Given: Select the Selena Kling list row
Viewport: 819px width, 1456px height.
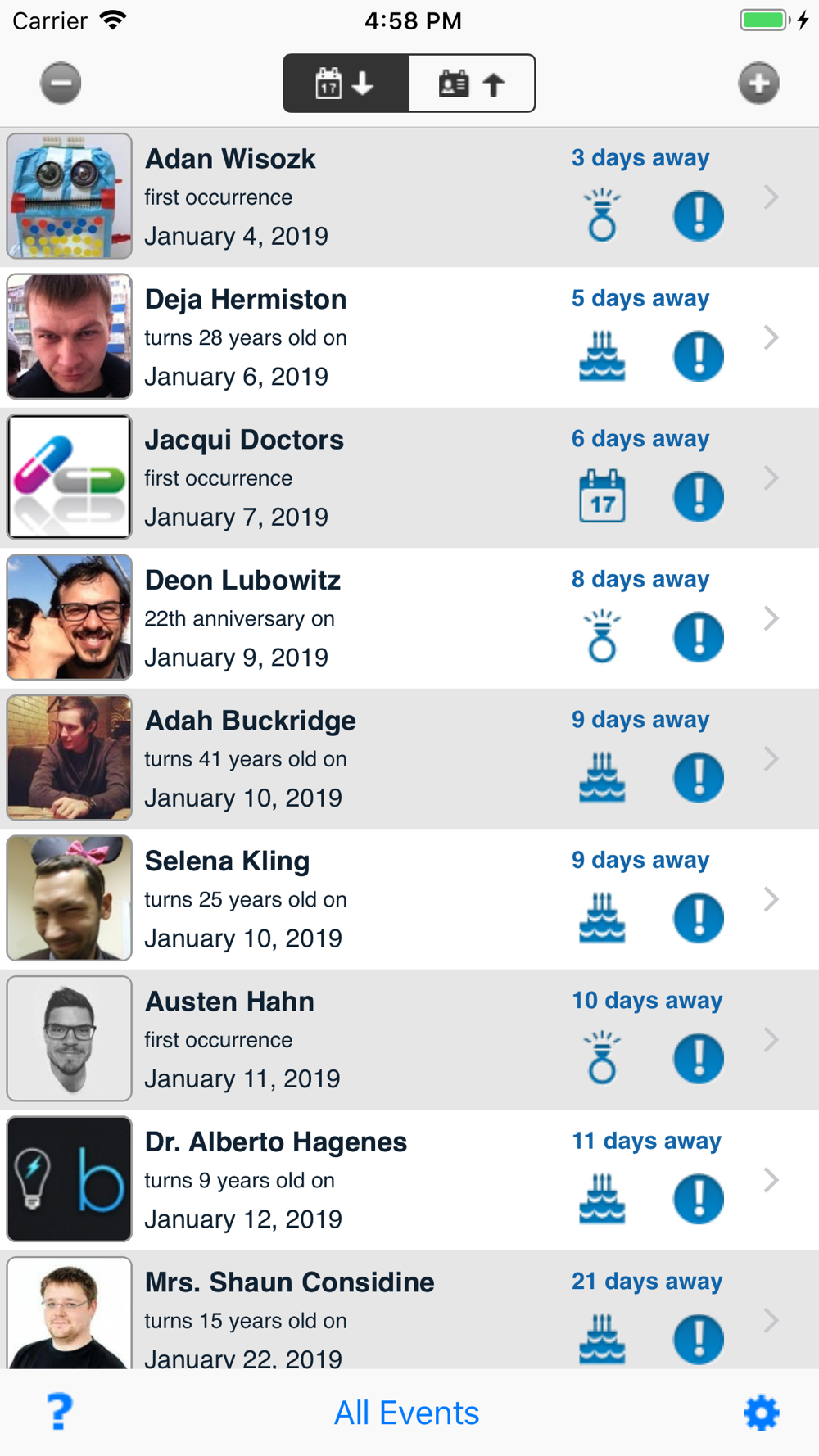Looking at the screenshot, I should tap(409, 899).
